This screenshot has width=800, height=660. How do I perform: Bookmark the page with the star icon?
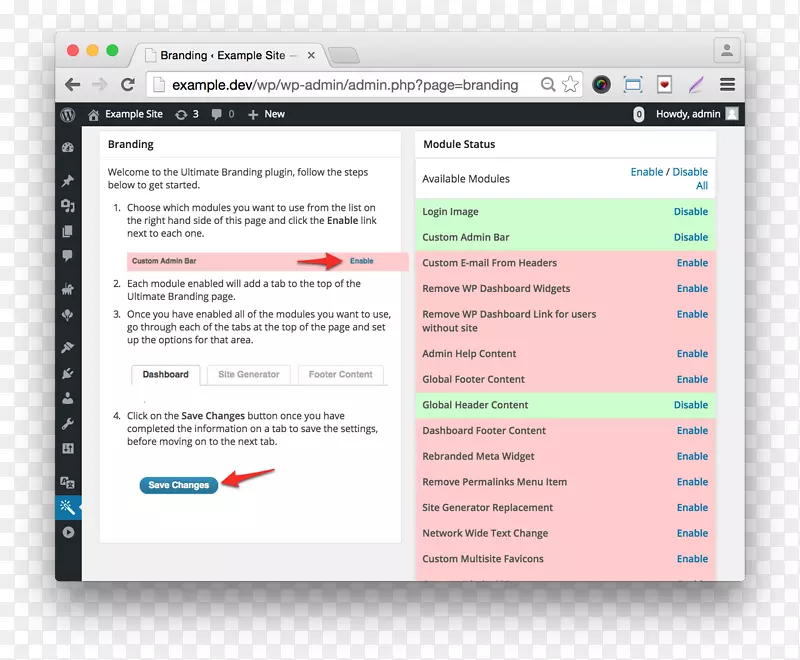coord(570,85)
